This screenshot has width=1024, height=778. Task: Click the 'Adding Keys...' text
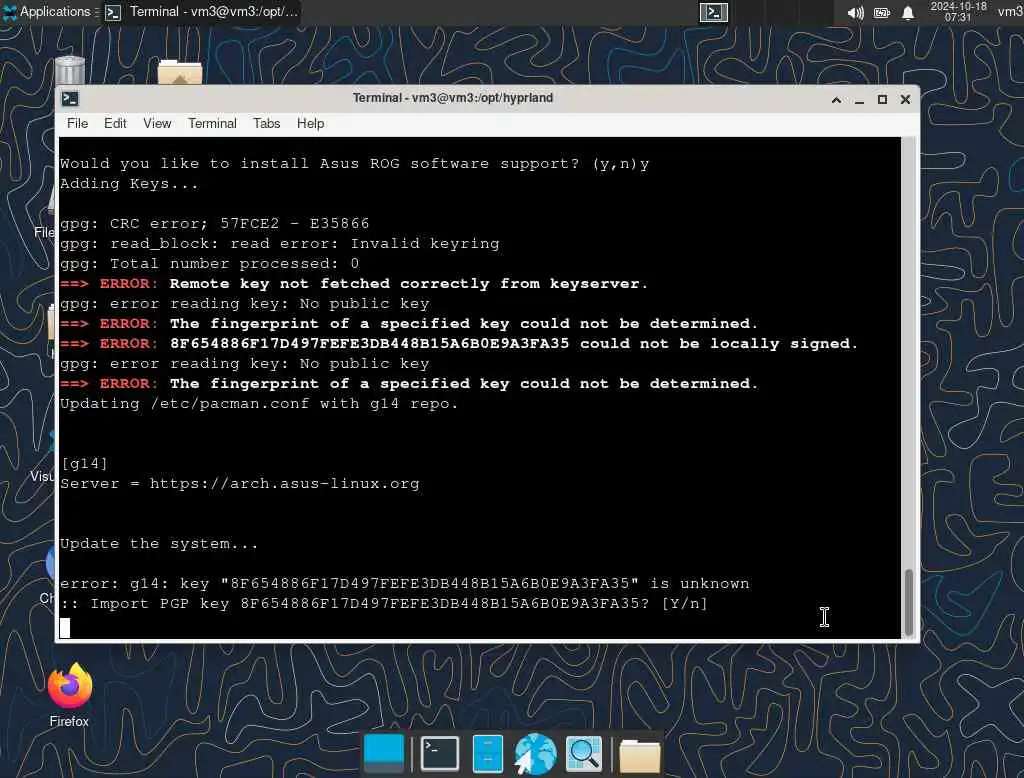(129, 184)
